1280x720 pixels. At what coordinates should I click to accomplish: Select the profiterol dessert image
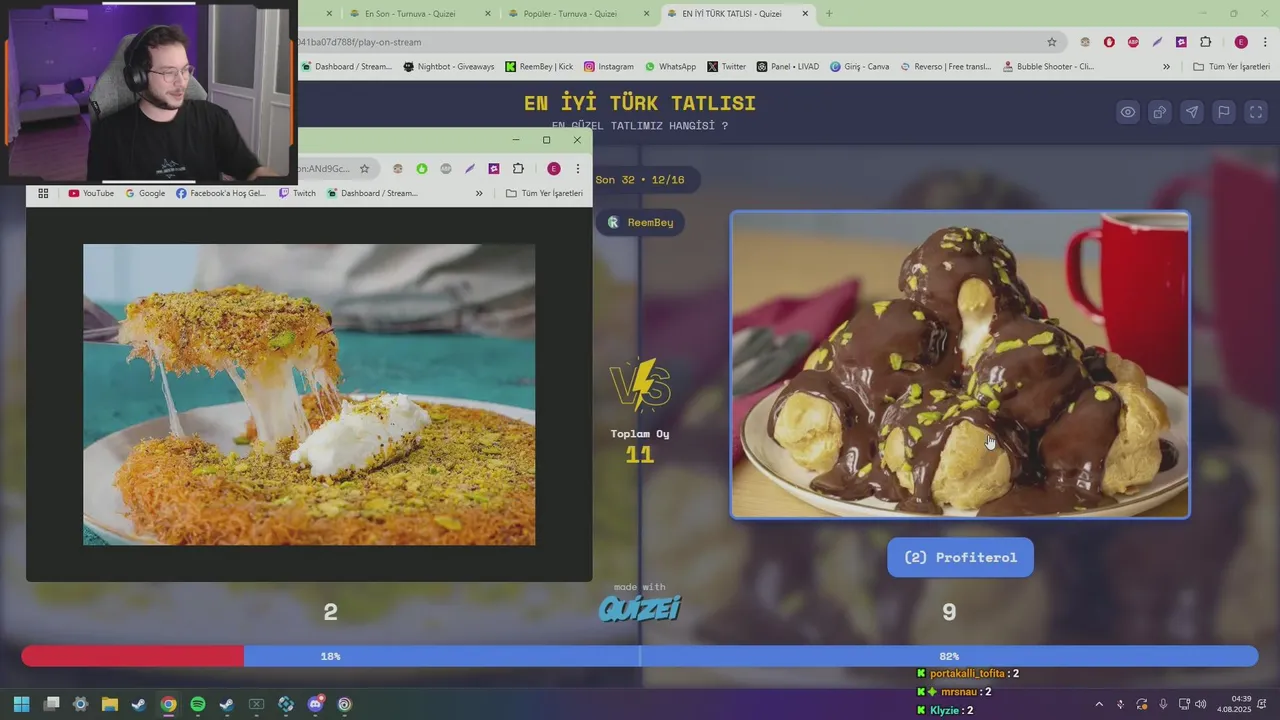960,365
